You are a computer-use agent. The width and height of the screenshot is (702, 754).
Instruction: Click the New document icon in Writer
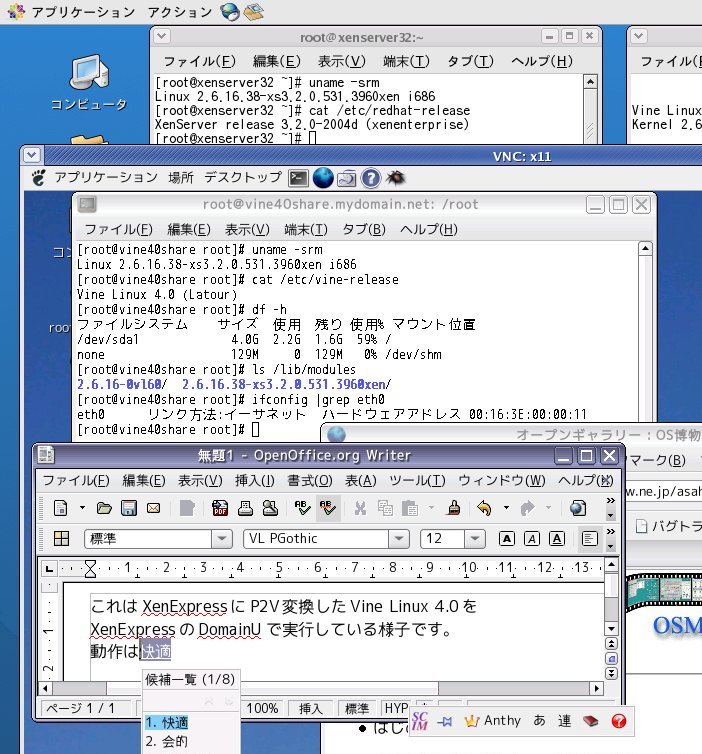coord(61,508)
